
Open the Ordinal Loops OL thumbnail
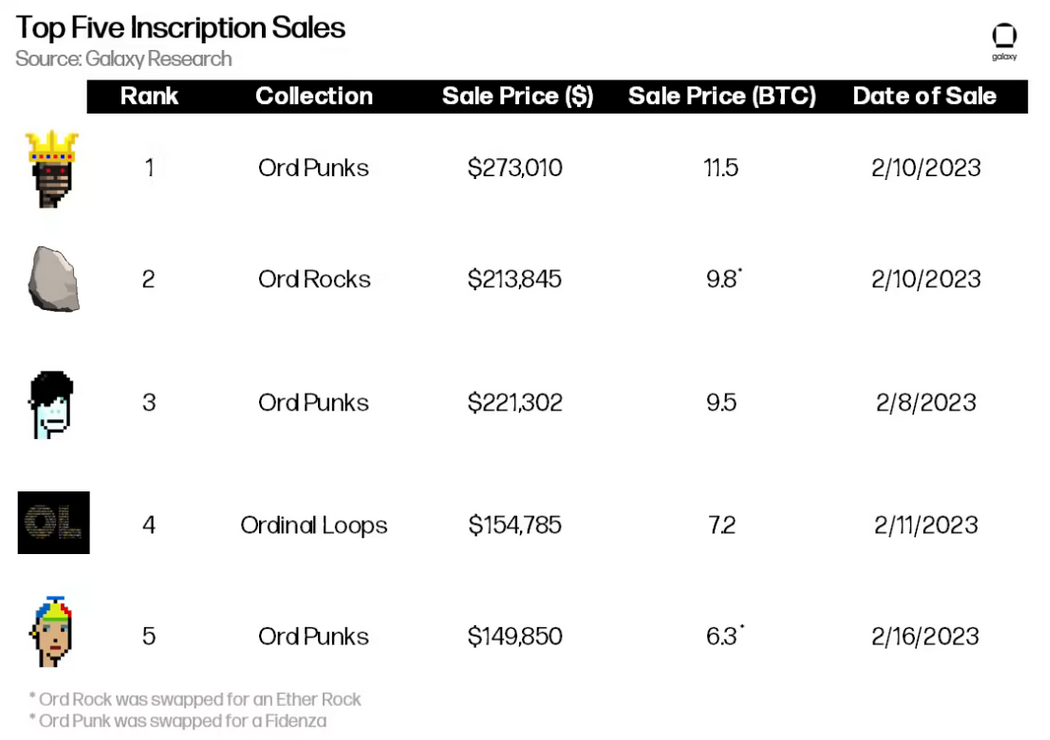(x=54, y=522)
